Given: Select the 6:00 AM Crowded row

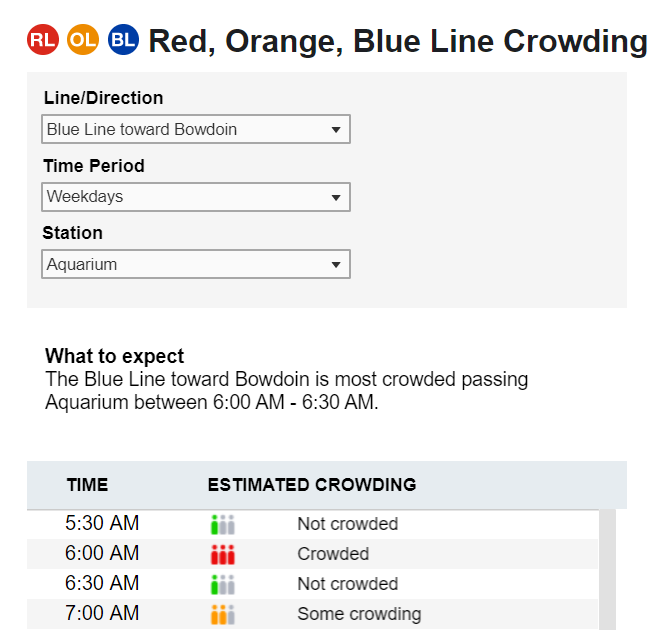Looking at the screenshot, I should [313, 554].
